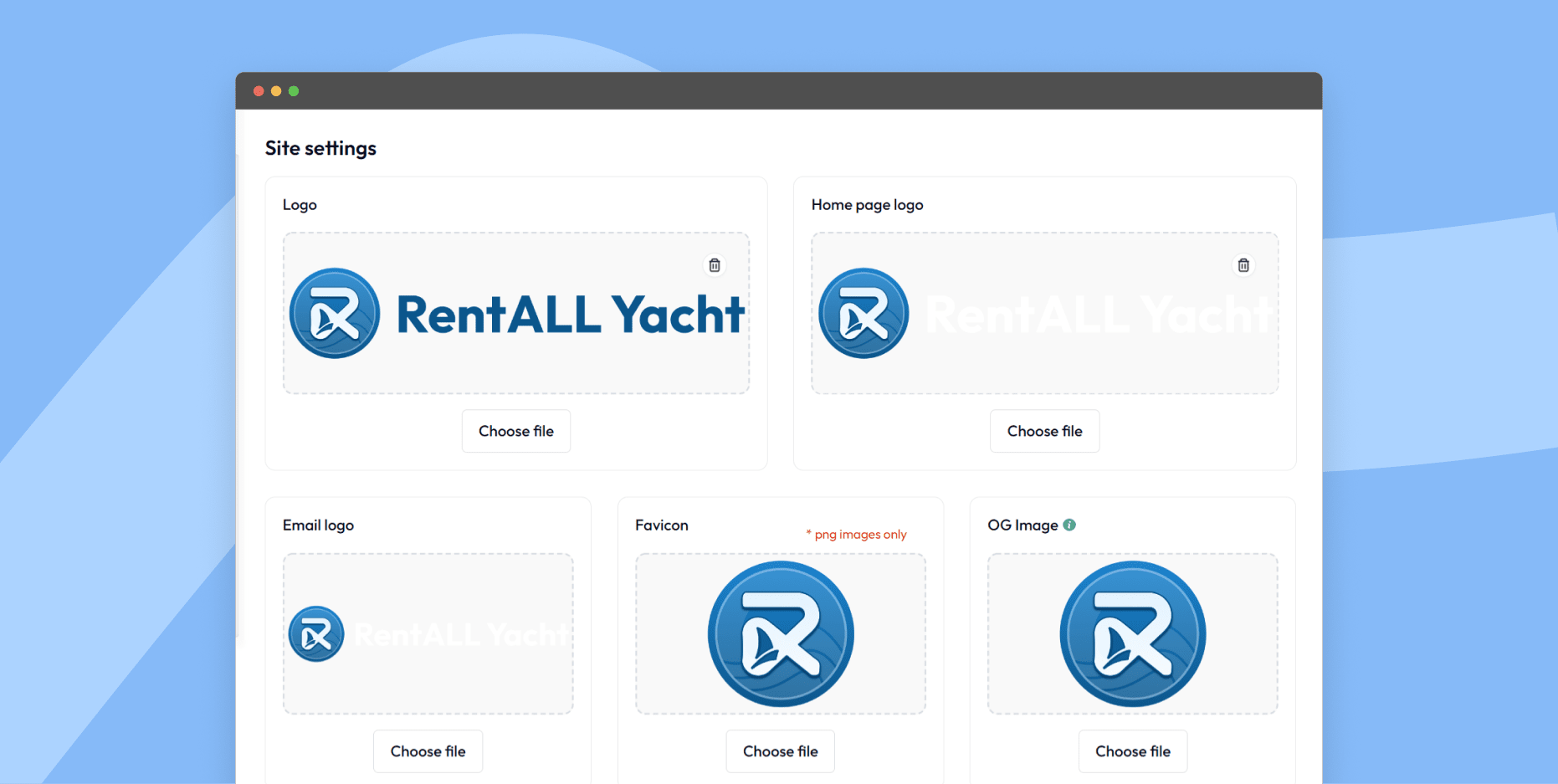The image size is (1558, 784).
Task: Click the Home page logo preview
Action: tap(1044, 313)
